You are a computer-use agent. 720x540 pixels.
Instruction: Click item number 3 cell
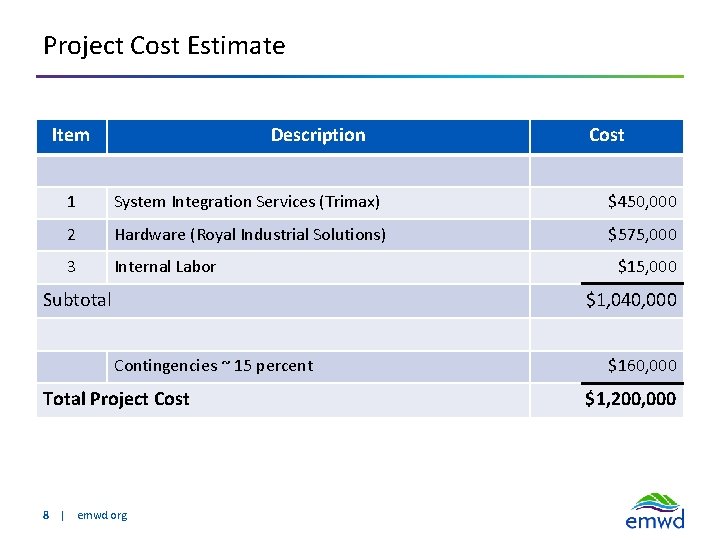(71, 267)
